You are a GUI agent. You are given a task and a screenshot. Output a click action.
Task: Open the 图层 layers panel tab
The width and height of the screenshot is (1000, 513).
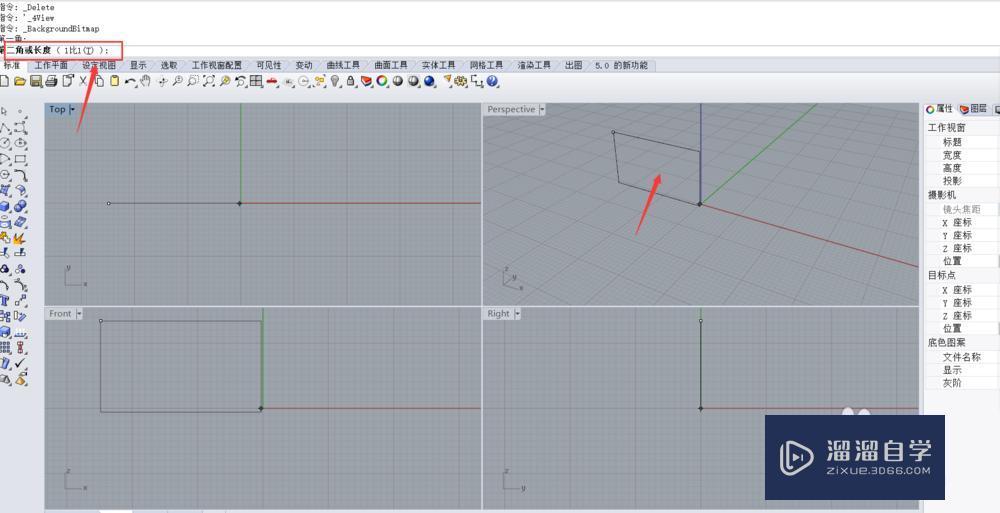tap(973, 109)
